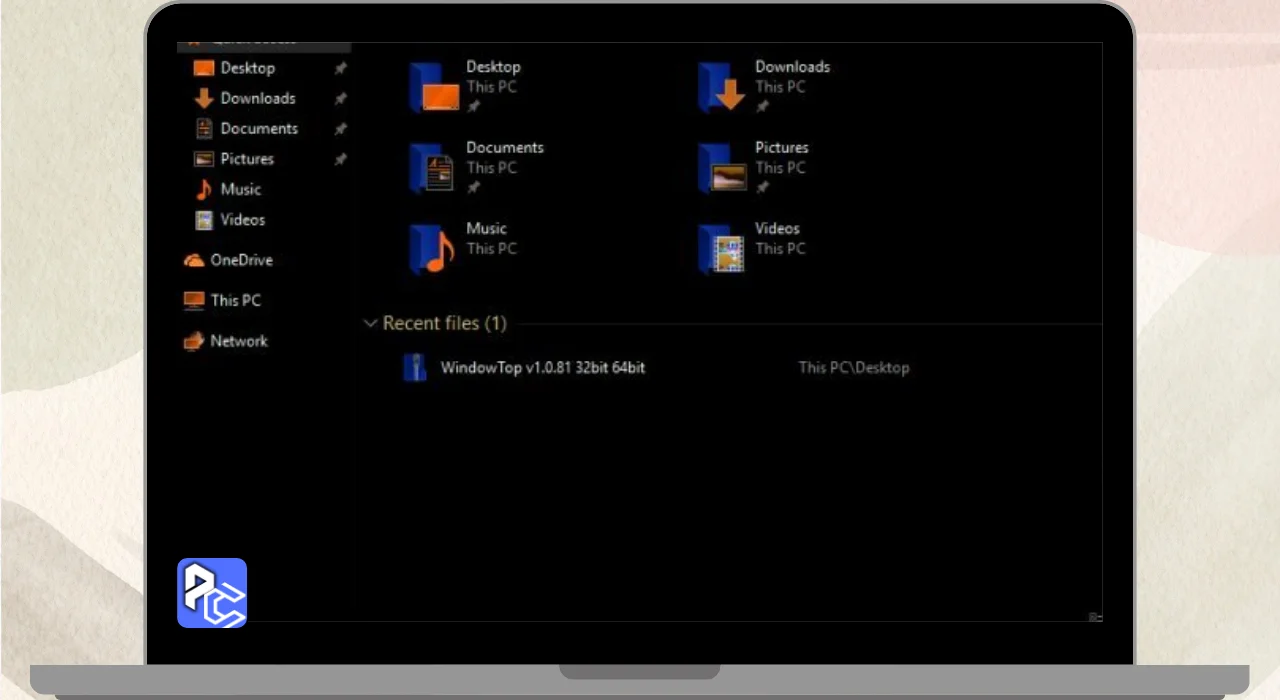Viewport: 1280px width, 700px height.
Task: Click the Music folder name label in main pane
Action: [486, 229]
